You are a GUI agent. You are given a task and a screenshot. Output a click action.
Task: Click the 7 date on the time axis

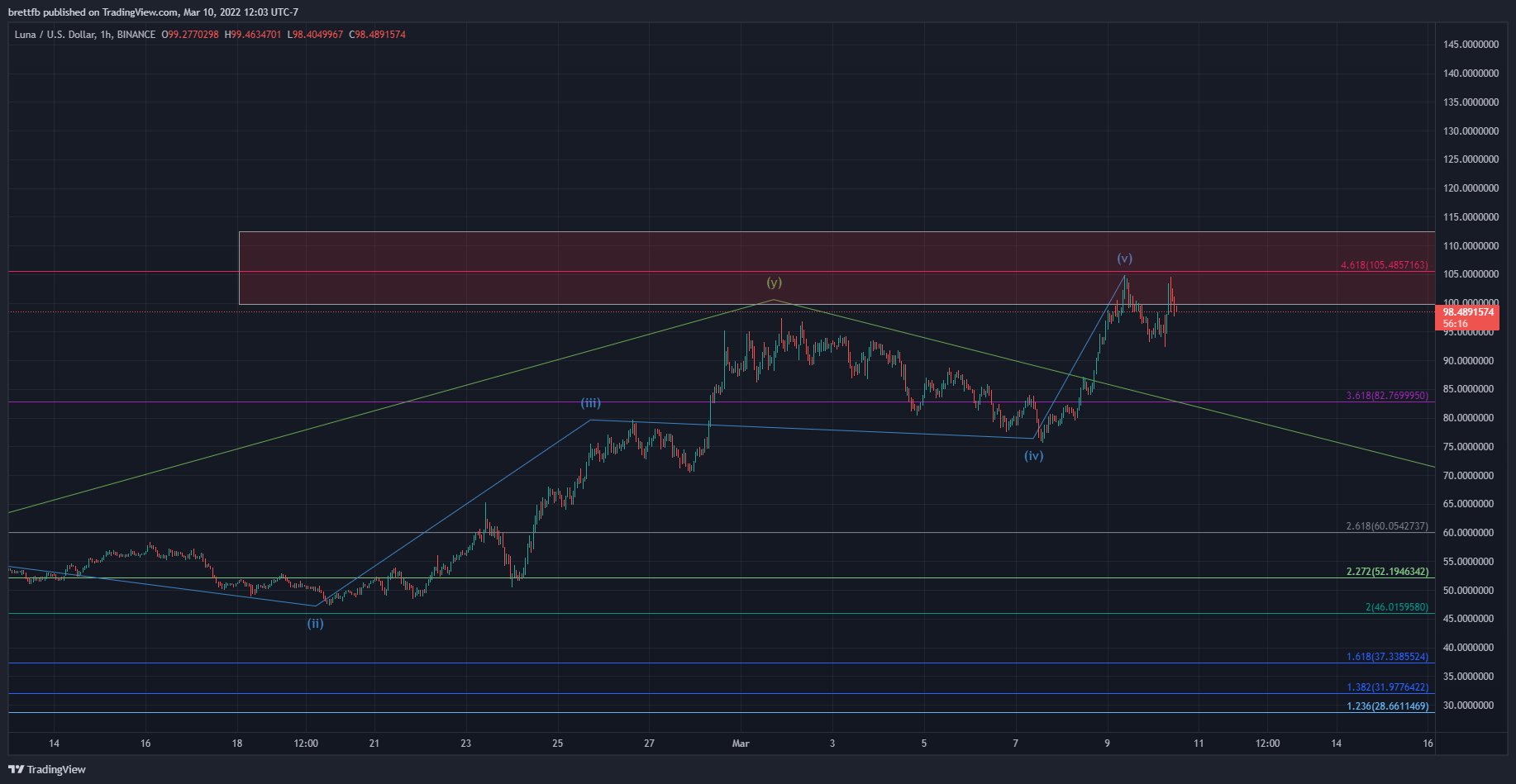coord(1016,744)
